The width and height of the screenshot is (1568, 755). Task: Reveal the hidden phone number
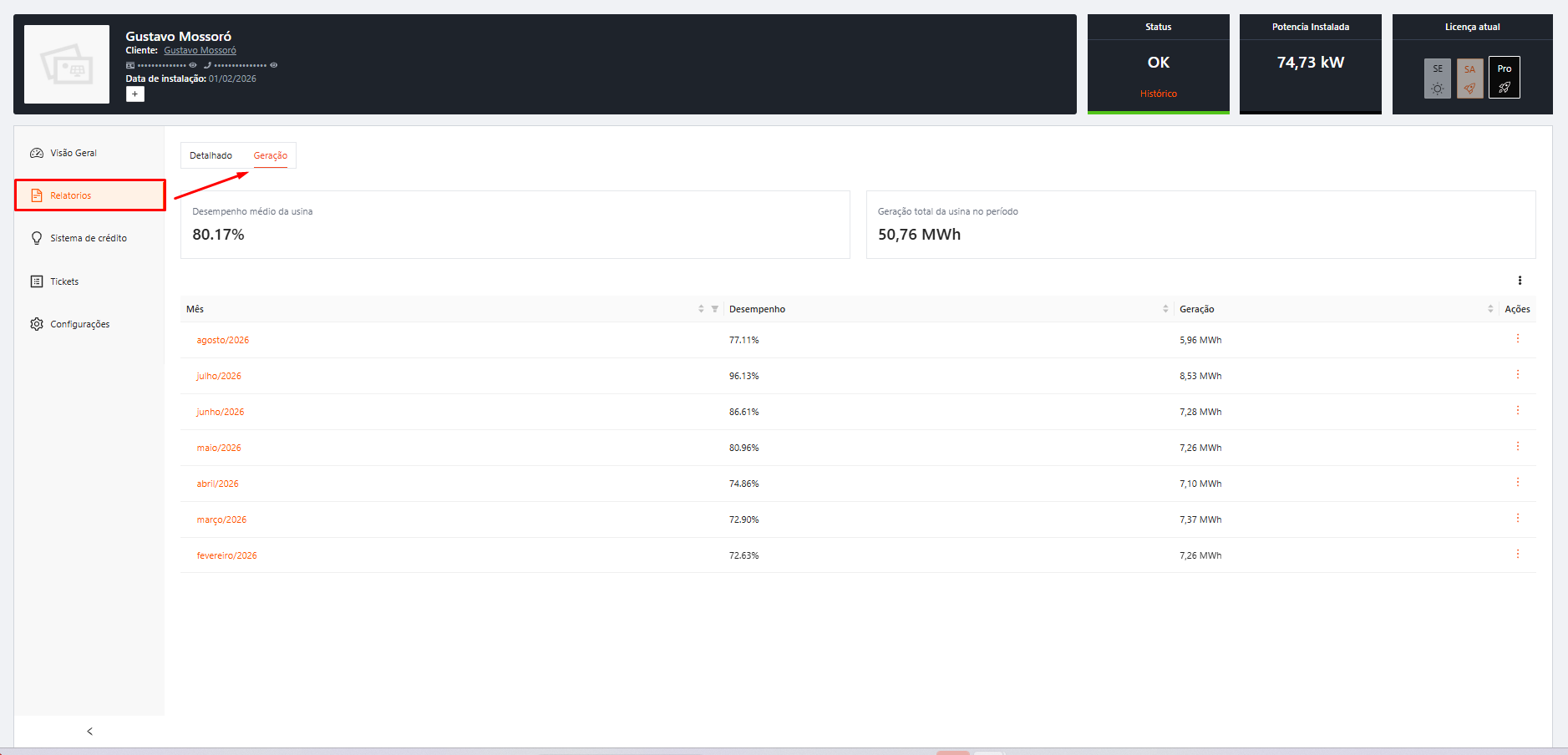point(273,65)
